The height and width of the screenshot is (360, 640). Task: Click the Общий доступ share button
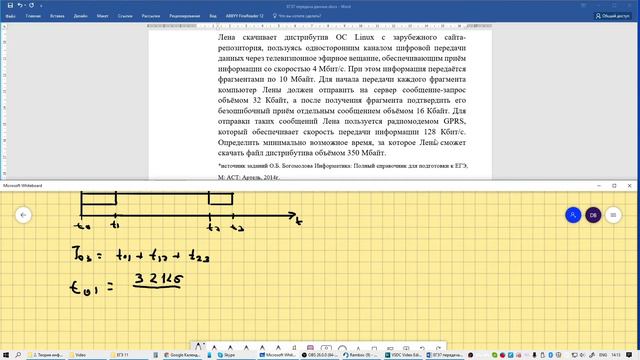pos(613,16)
